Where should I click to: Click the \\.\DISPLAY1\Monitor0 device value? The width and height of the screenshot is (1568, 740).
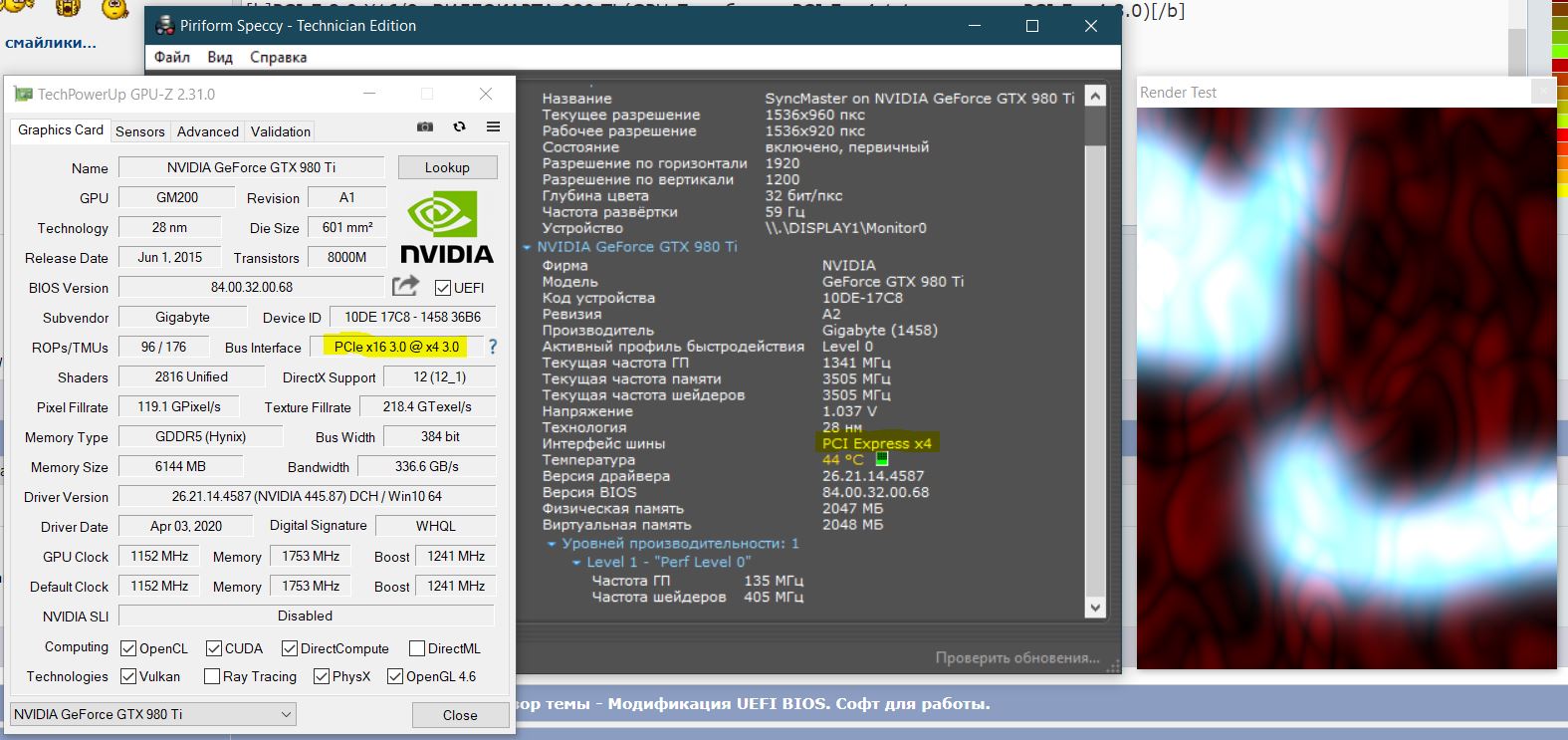coord(845,228)
